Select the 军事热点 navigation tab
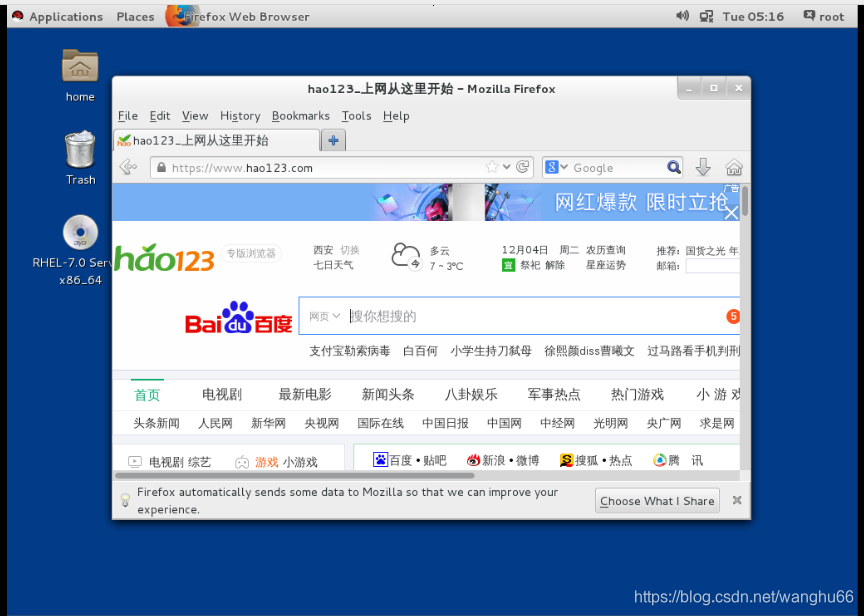This screenshot has height=616, width=864. click(x=554, y=395)
